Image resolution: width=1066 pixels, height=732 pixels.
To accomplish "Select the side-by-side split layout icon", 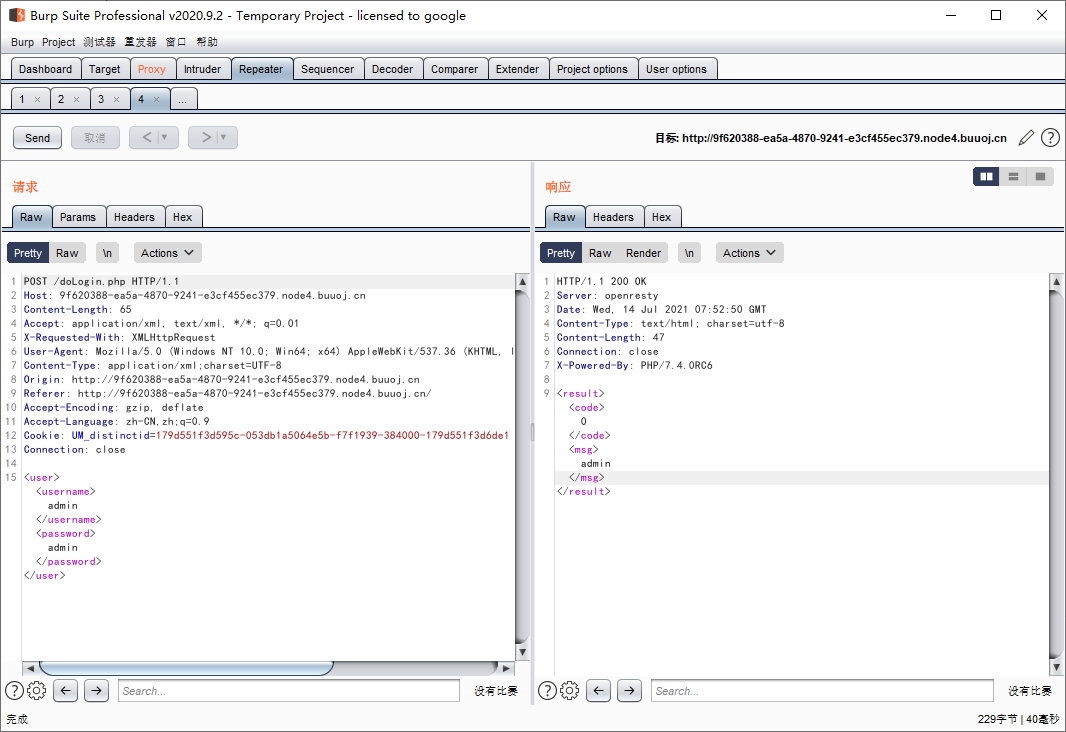I will click(986, 177).
